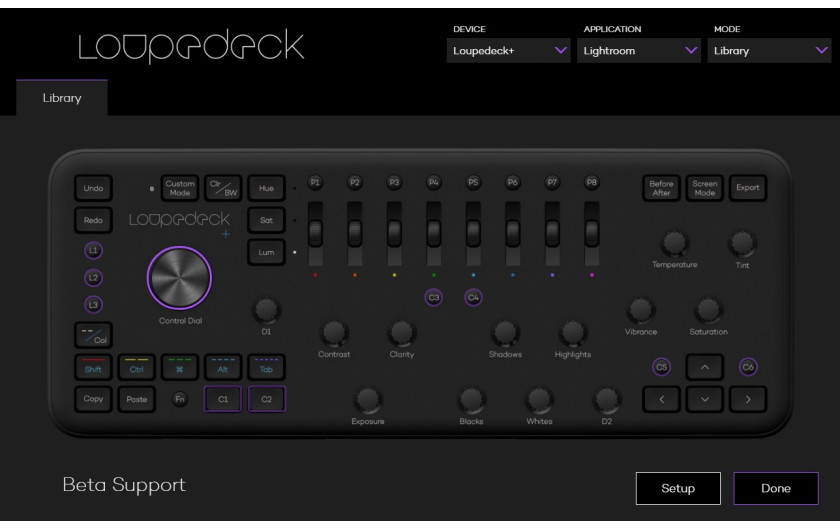Image resolution: width=840 pixels, height=530 pixels.
Task: Click the Undo key on the deck
Action: click(x=93, y=188)
